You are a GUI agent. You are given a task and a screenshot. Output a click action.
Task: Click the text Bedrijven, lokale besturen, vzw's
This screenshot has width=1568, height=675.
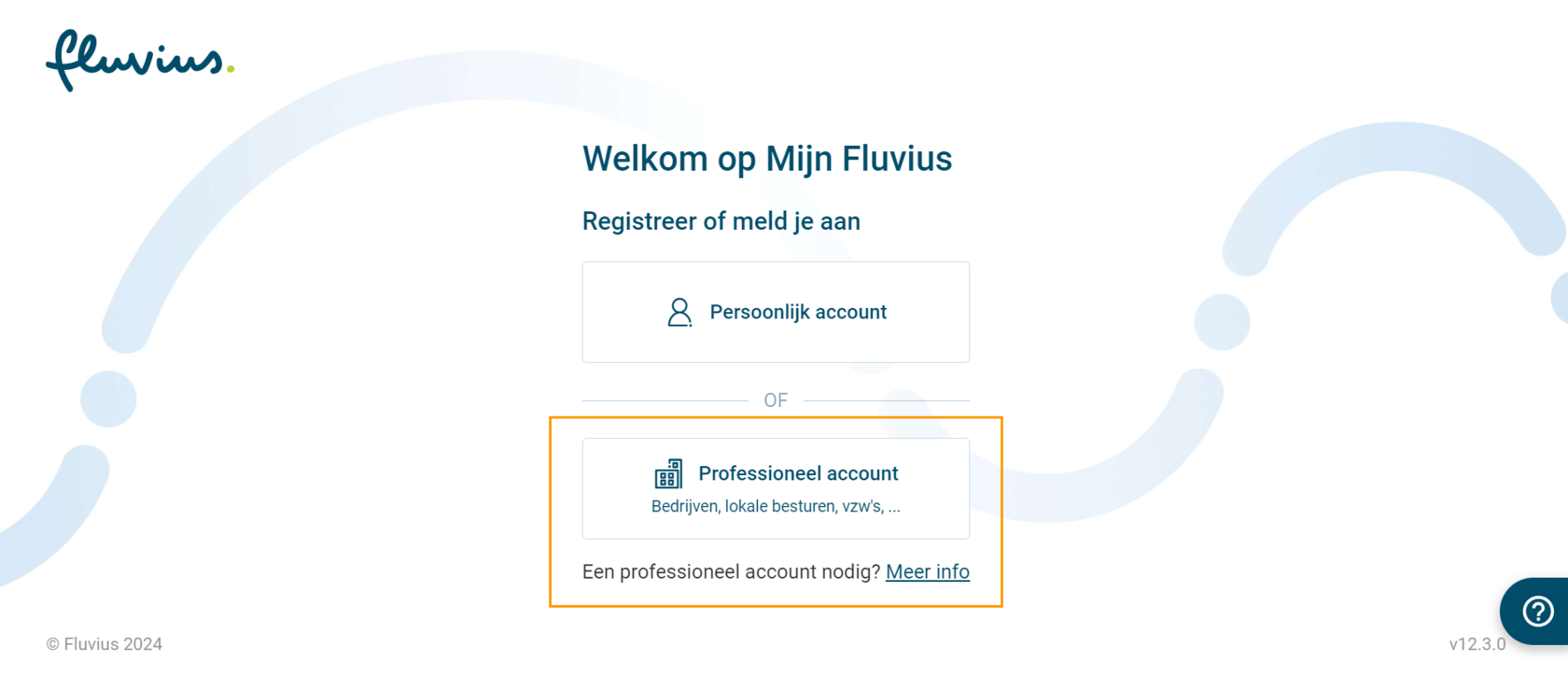point(776,506)
